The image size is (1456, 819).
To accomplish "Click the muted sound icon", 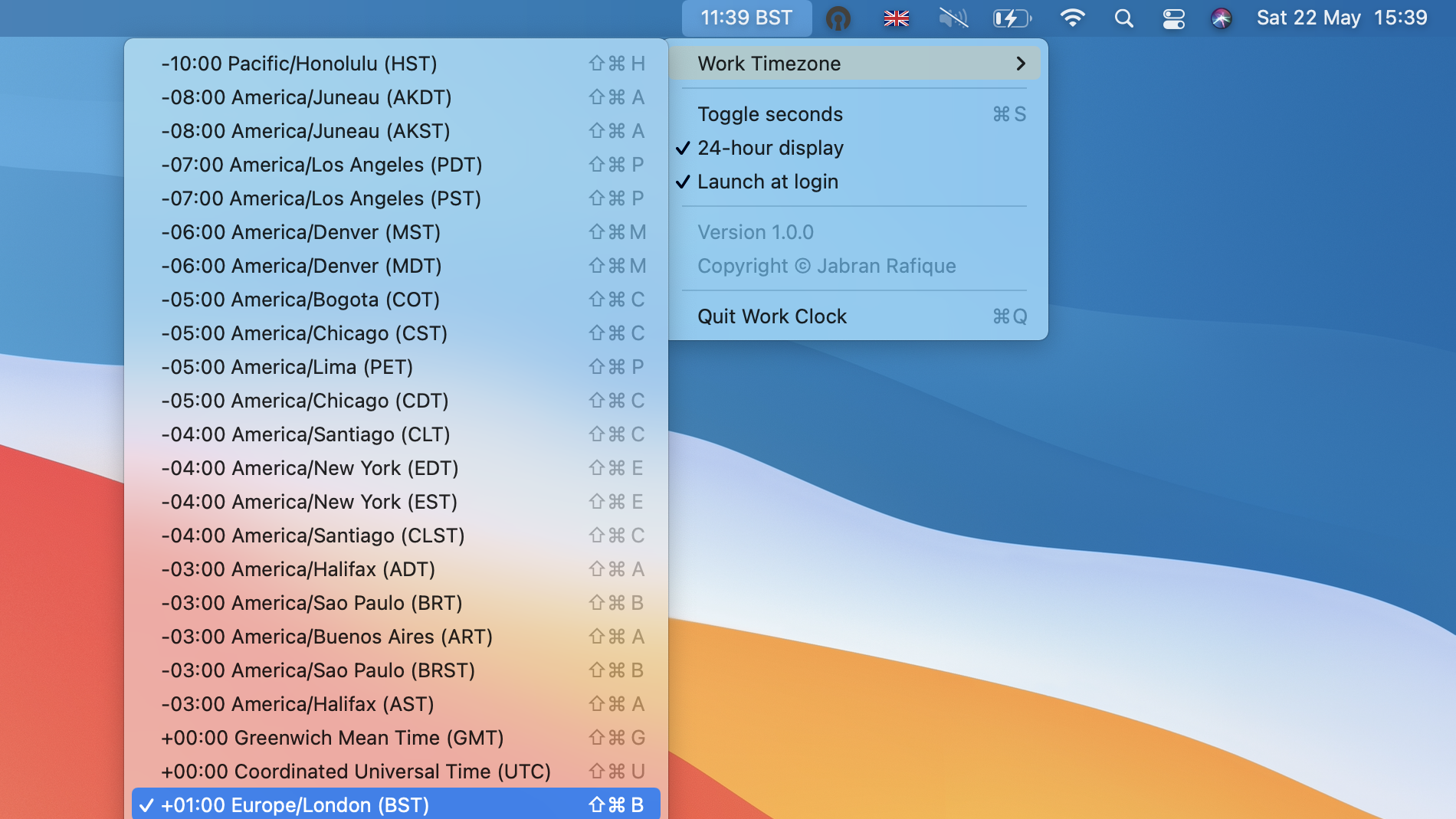I will click(x=953, y=18).
